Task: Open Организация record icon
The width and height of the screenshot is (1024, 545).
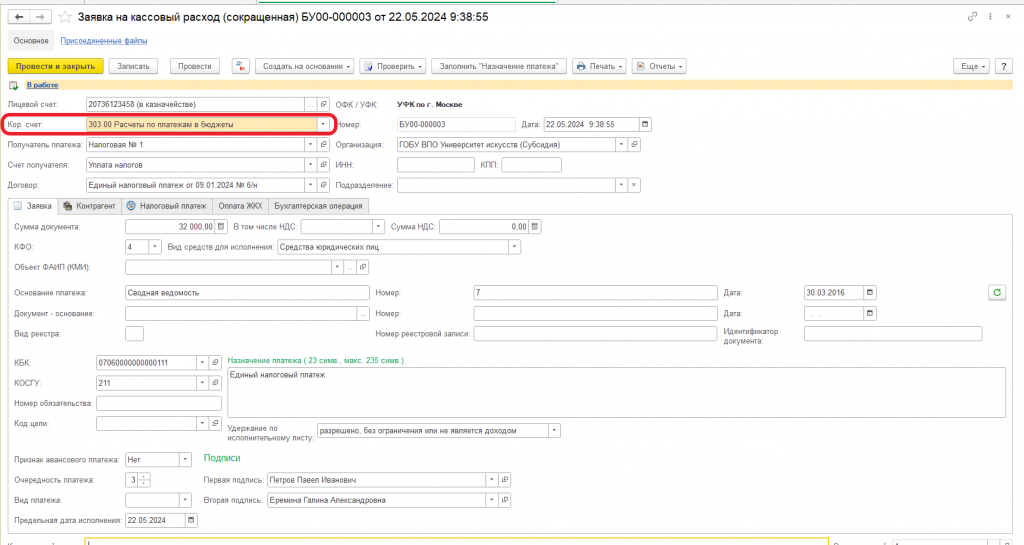Action: click(634, 145)
